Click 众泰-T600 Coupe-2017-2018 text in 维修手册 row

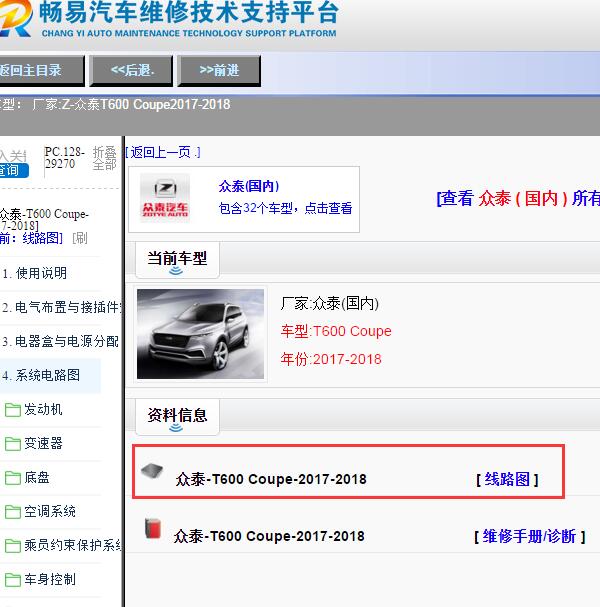coord(269,537)
